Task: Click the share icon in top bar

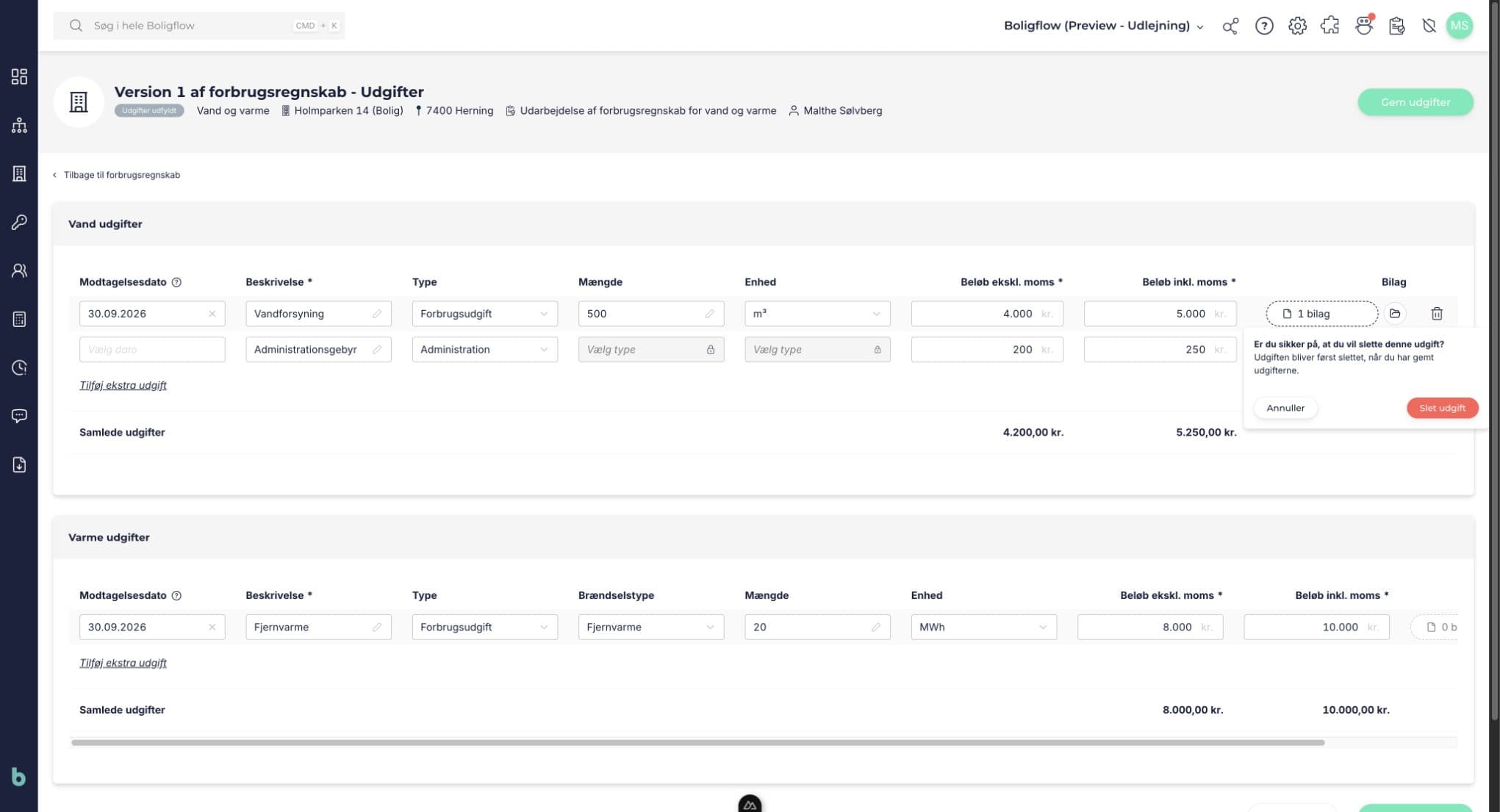Action: [x=1230, y=26]
